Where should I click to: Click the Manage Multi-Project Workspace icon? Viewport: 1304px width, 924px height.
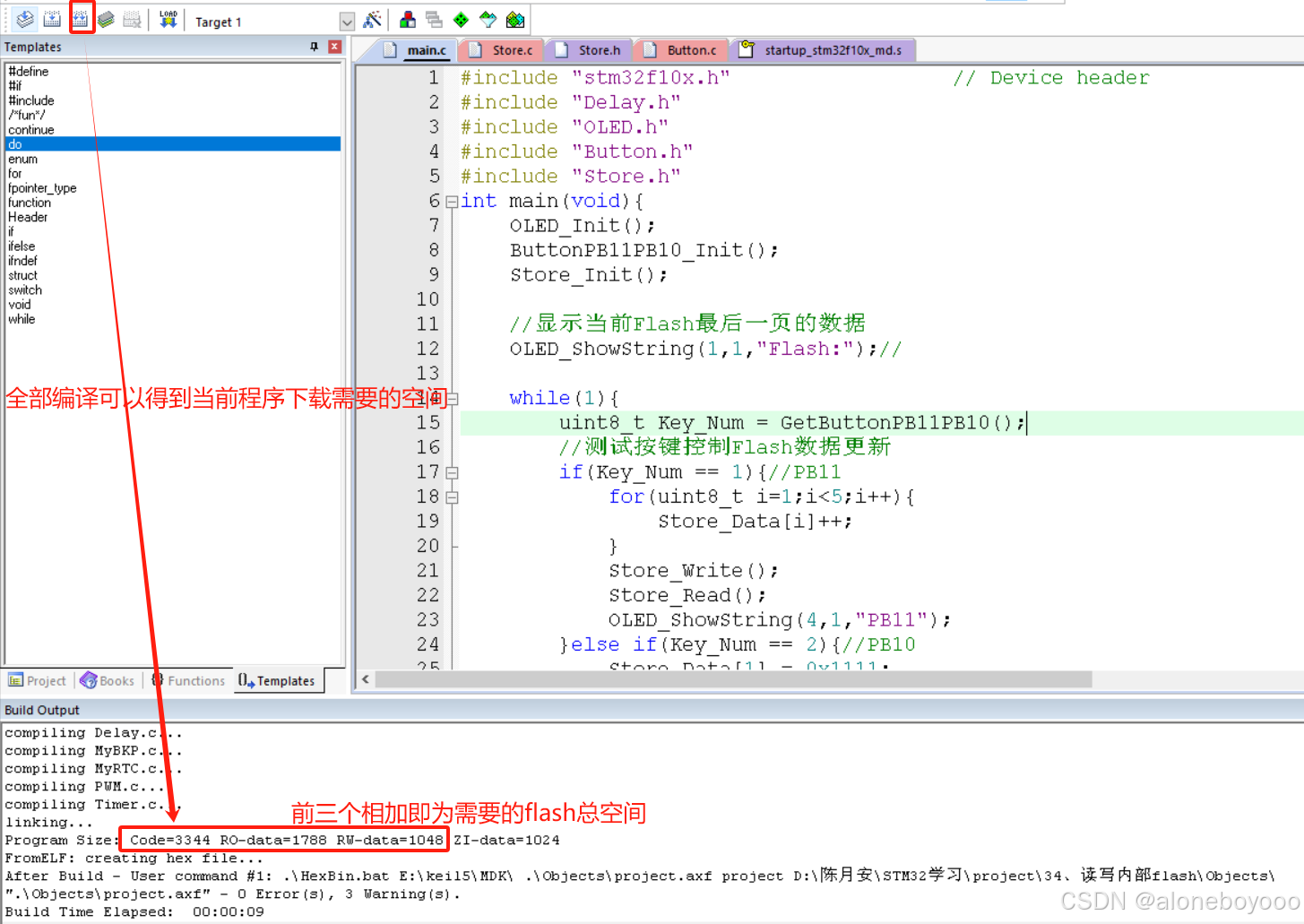click(x=434, y=20)
